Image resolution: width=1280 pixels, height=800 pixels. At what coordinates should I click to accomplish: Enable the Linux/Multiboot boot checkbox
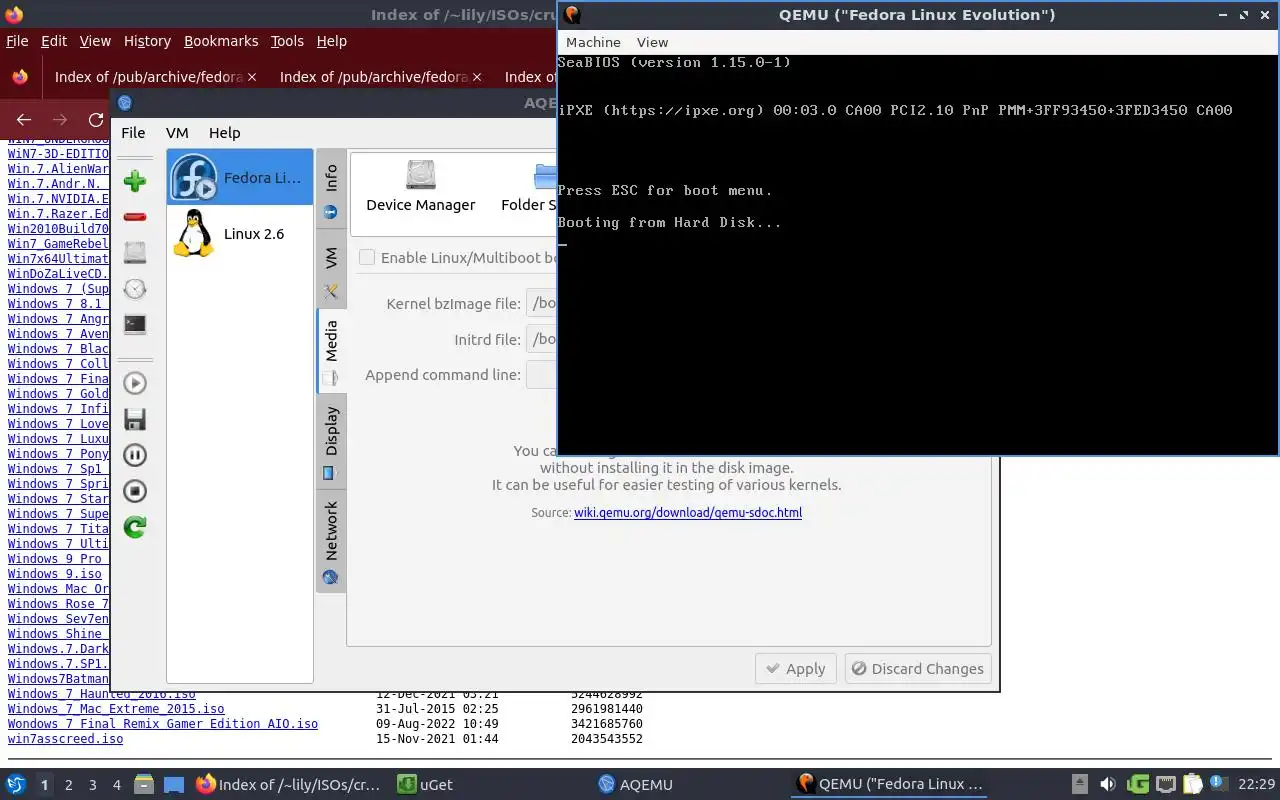point(367,257)
